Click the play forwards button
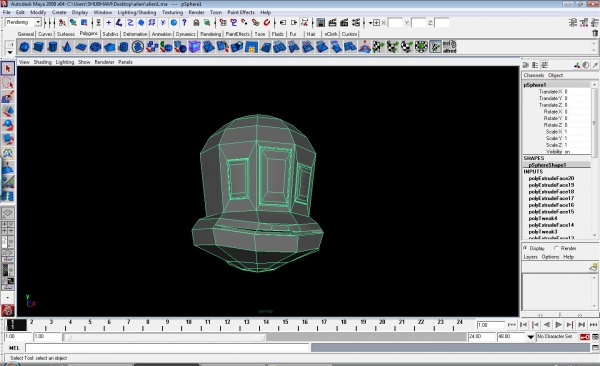600x366 pixels. click(558, 325)
